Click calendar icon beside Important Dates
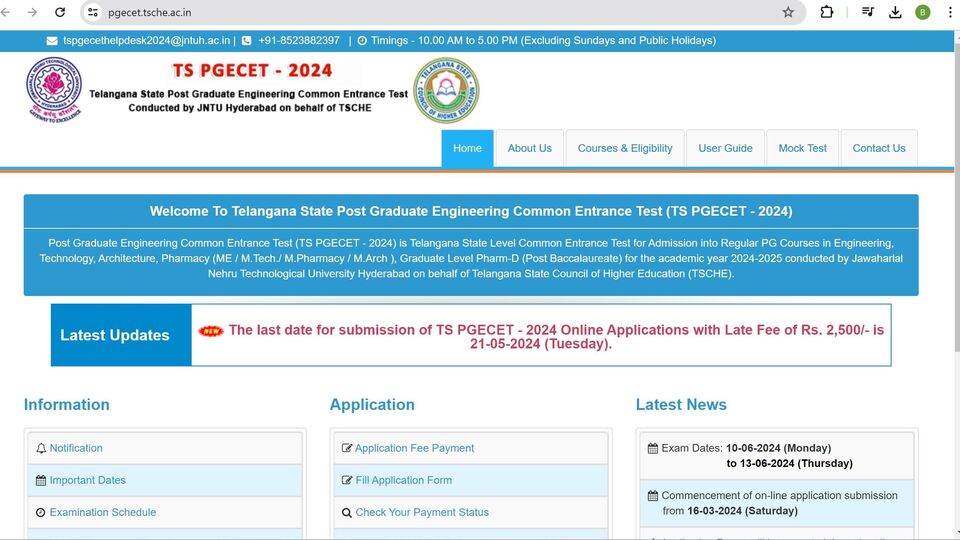960x540 pixels. click(41, 481)
